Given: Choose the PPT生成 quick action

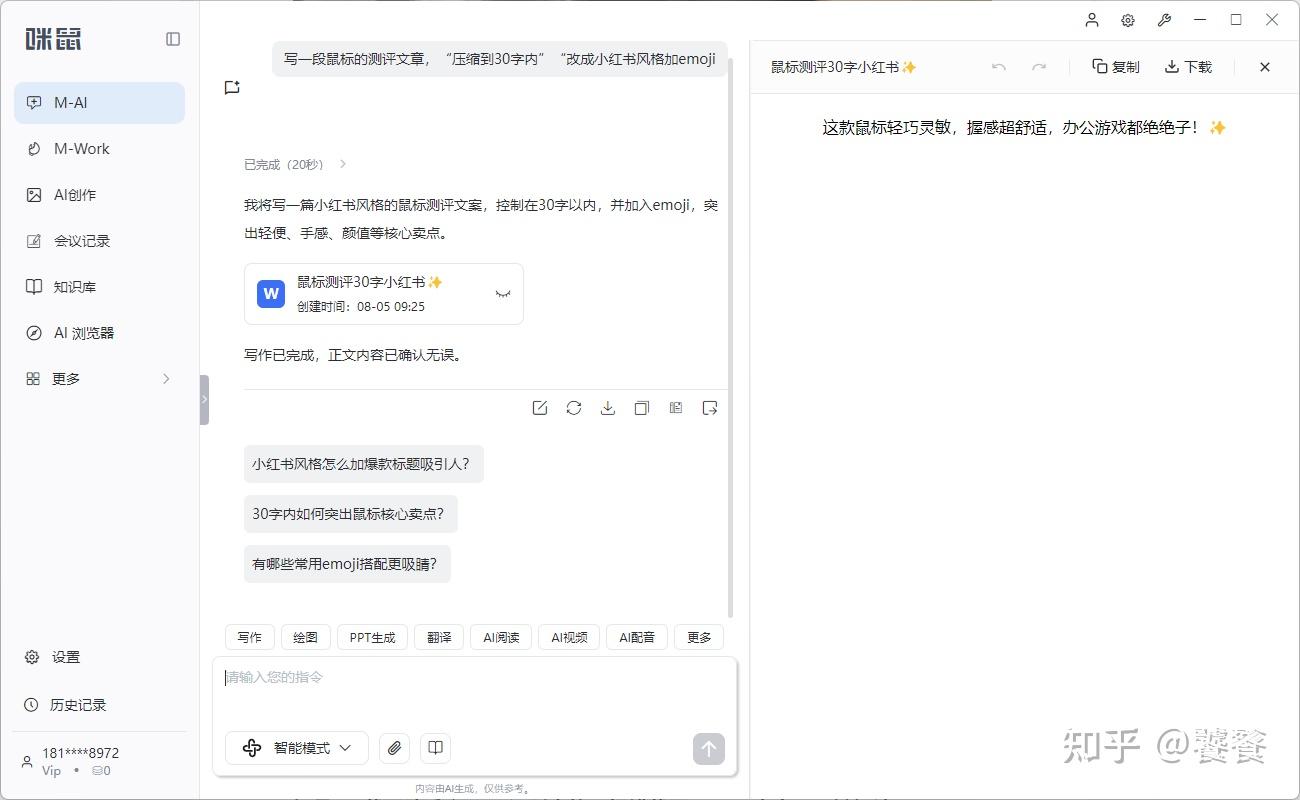Looking at the screenshot, I should [373, 637].
